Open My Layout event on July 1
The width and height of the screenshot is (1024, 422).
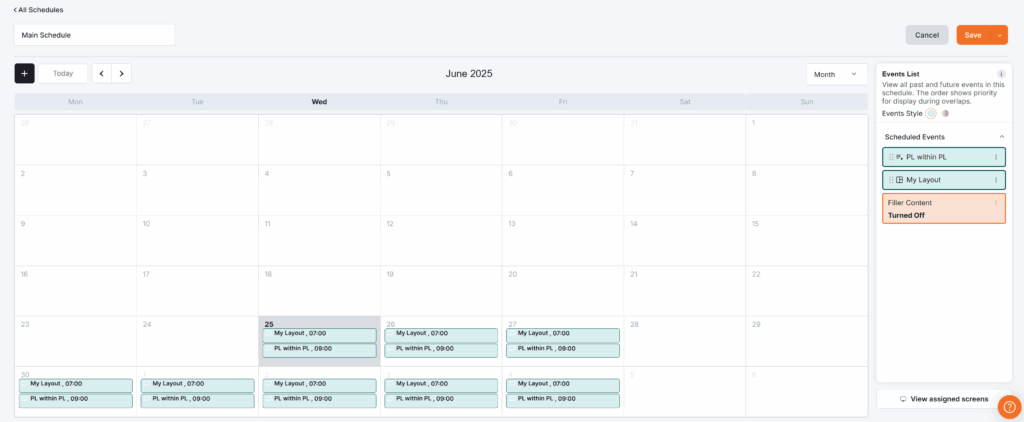(x=197, y=385)
